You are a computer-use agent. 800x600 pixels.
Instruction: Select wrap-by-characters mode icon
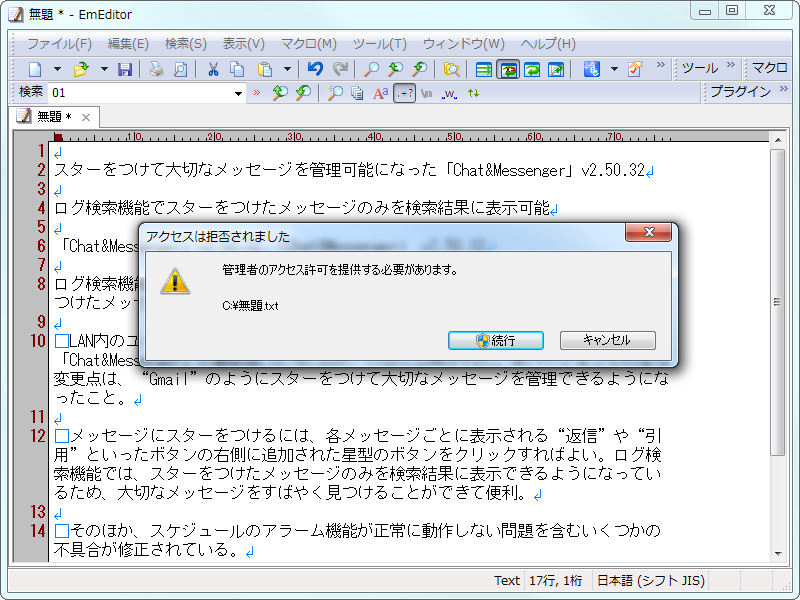pos(508,69)
